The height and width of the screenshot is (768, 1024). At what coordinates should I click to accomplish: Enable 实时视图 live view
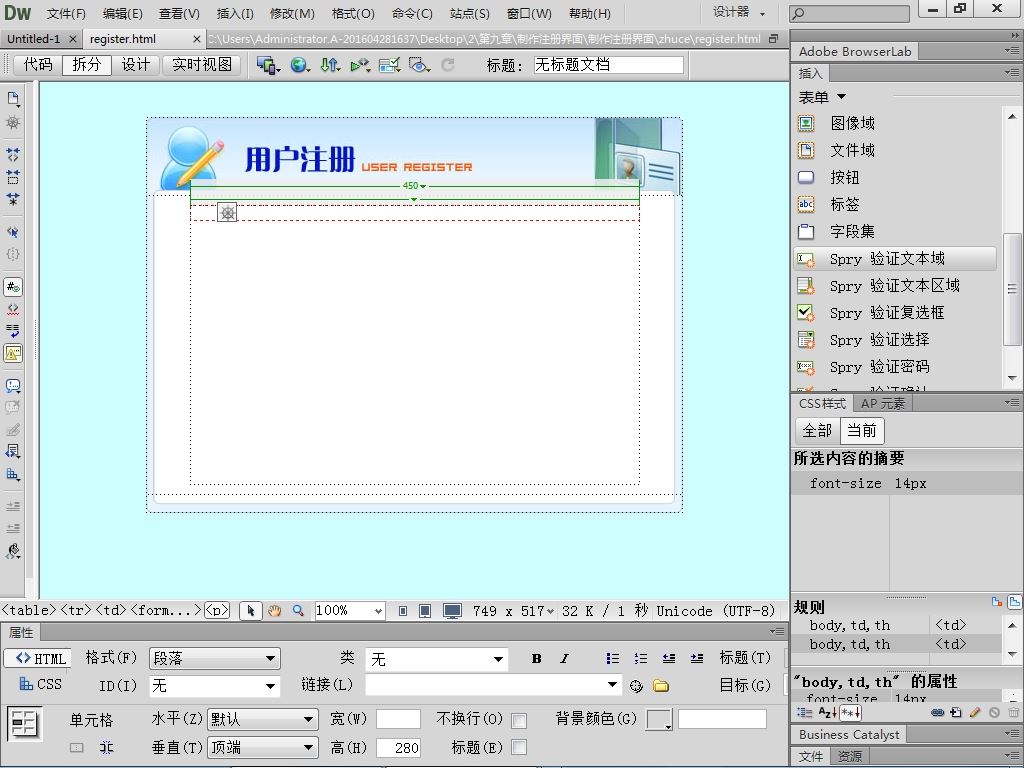pyautogui.click(x=202, y=65)
